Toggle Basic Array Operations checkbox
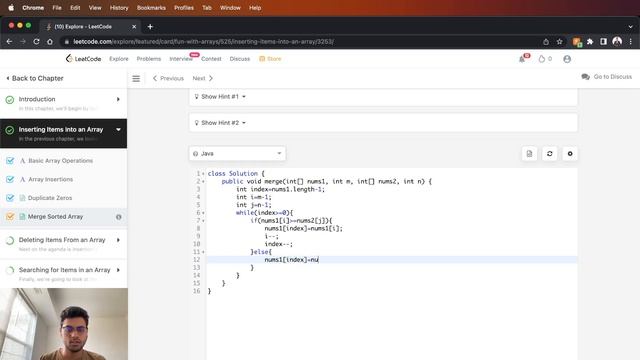The width and height of the screenshot is (640, 360). [x=10, y=161]
